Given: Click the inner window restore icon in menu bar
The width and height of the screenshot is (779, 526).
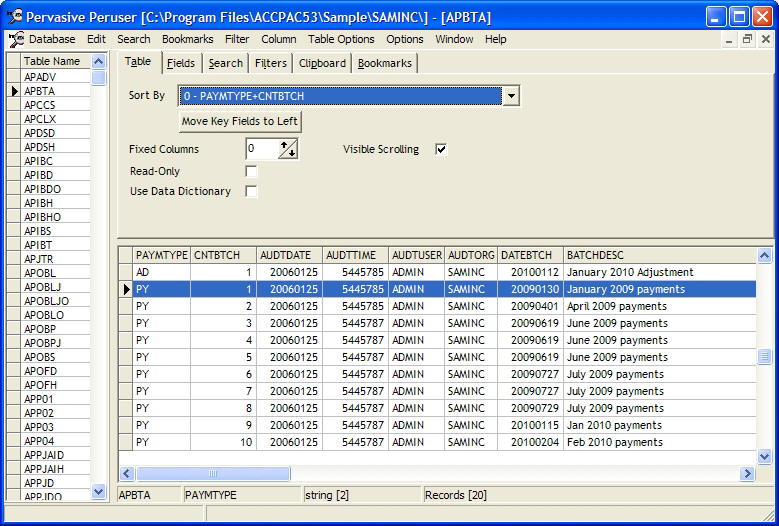Looking at the screenshot, I should point(747,39).
